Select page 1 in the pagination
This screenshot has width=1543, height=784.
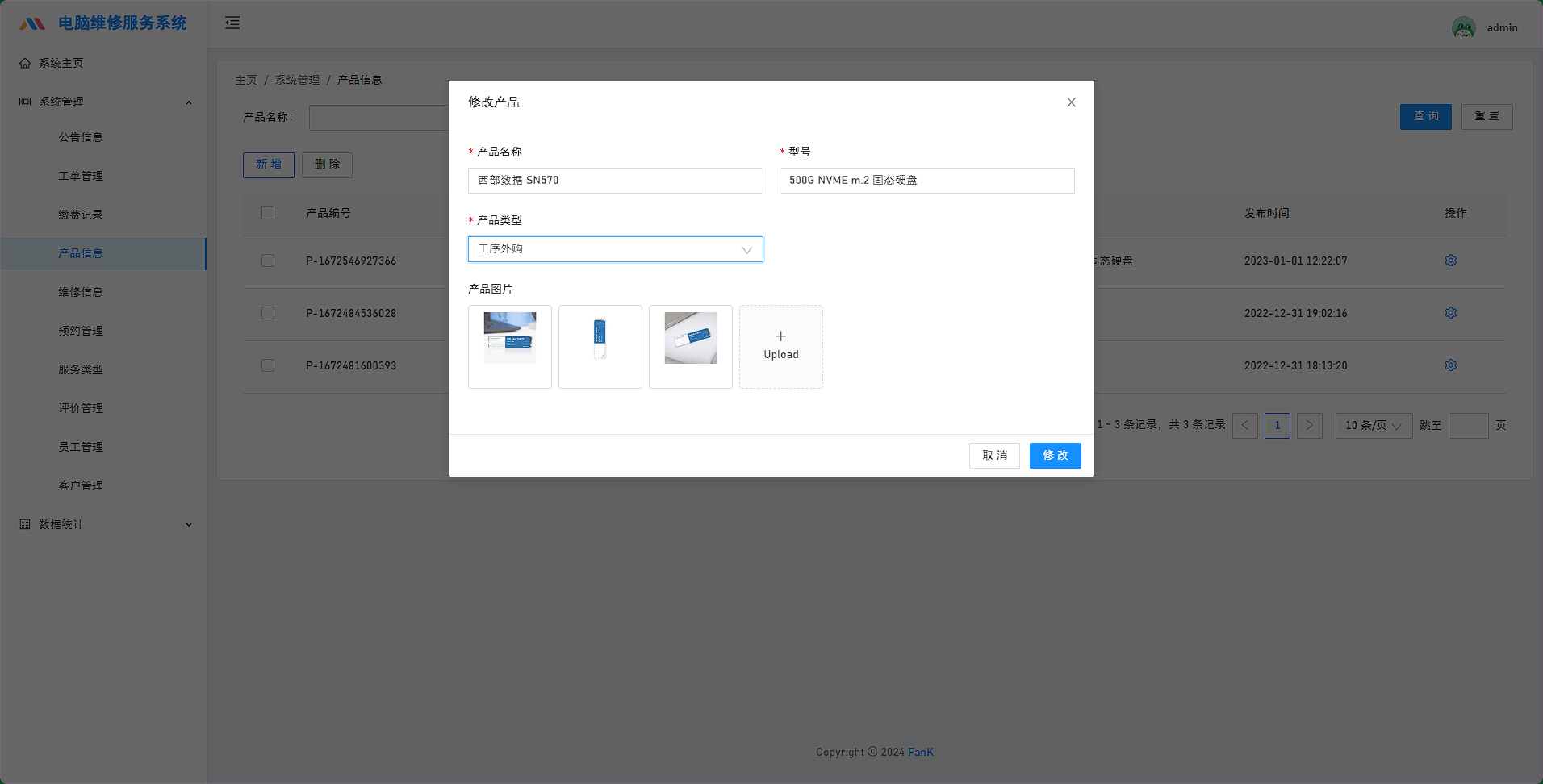[x=1277, y=425]
